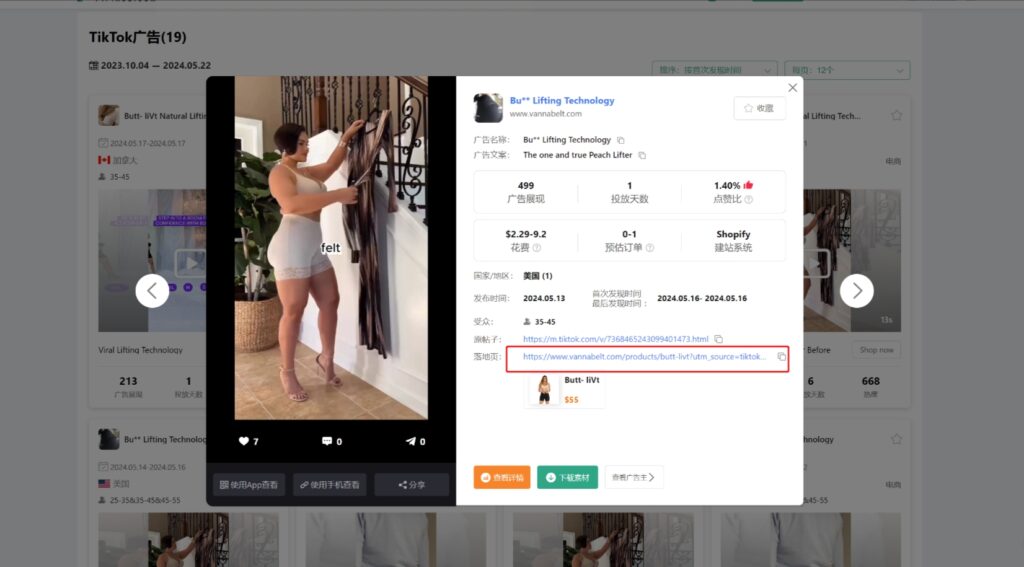
Task: Go to the next ad with right arrow
Action: coord(857,291)
